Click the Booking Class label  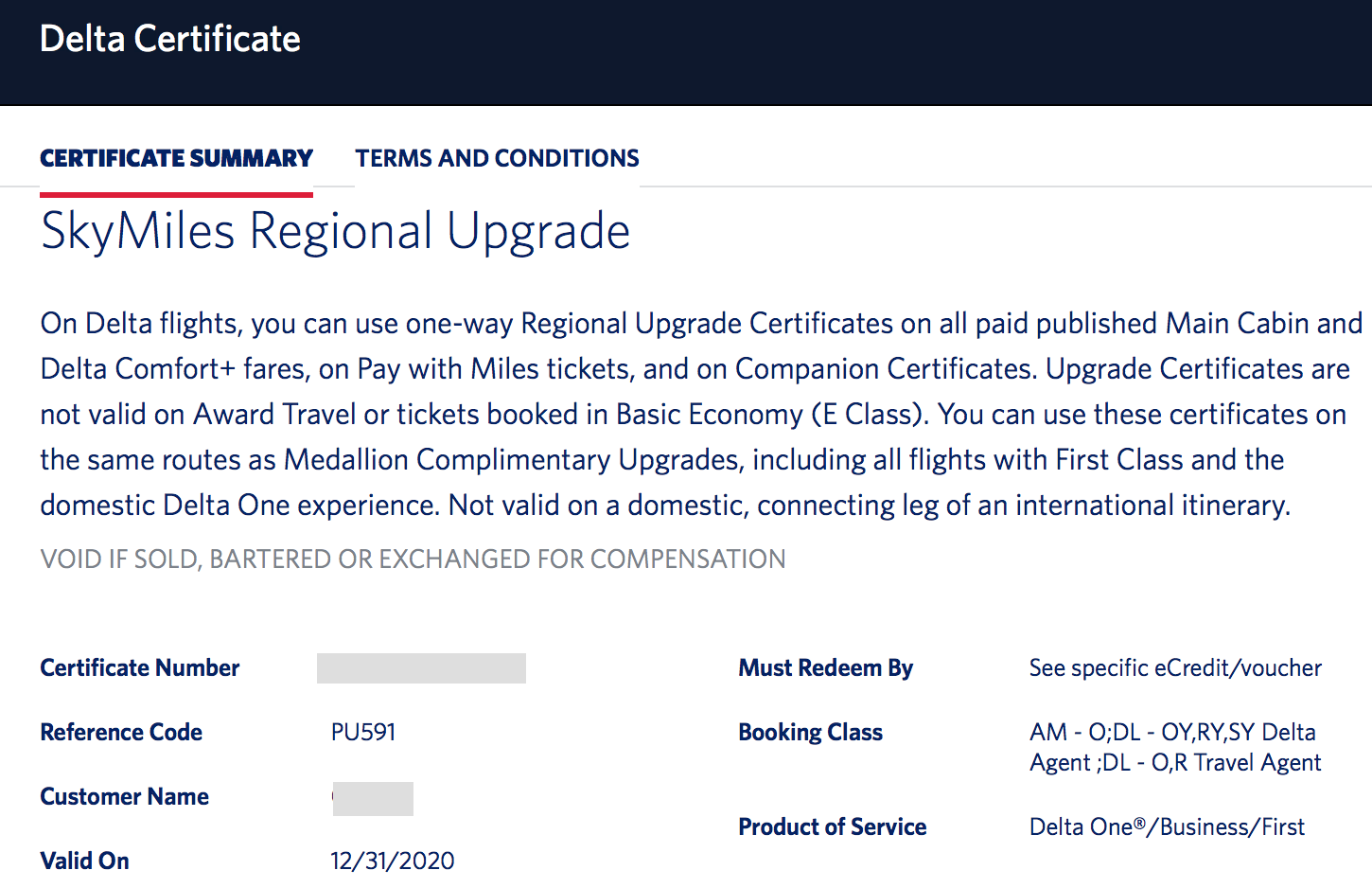pyautogui.click(x=810, y=732)
